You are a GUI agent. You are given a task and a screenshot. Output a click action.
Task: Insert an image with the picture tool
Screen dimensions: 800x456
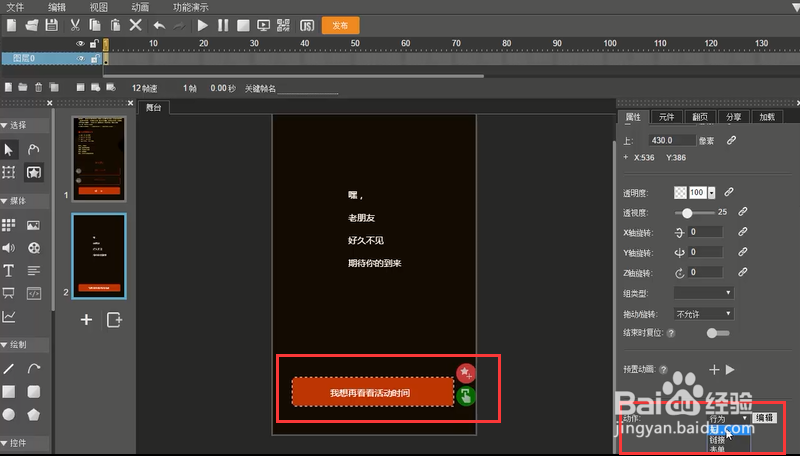point(34,225)
